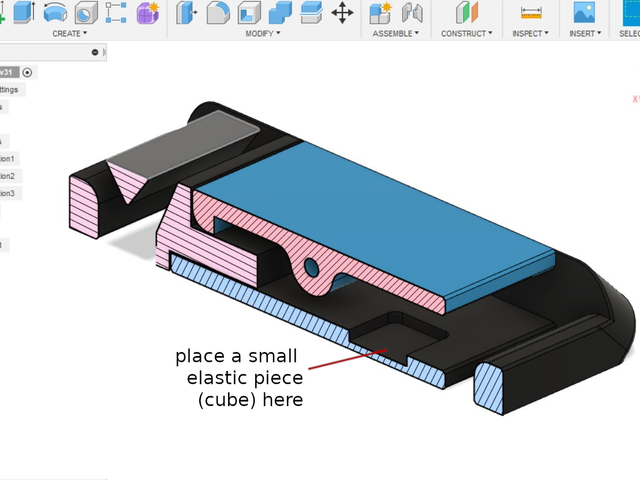The width and height of the screenshot is (640, 480).
Task: Click the circular pivot hole in the section
Action: (x=312, y=267)
